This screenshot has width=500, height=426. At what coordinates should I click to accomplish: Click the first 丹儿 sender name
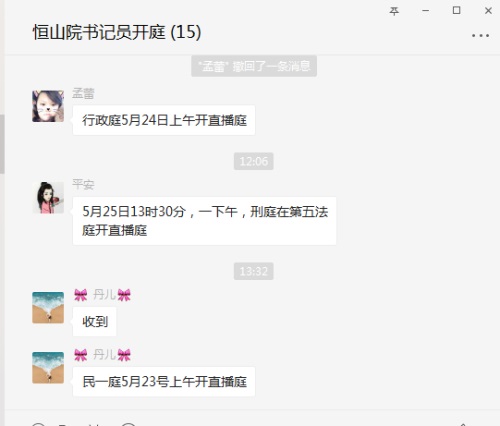tap(102, 295)
